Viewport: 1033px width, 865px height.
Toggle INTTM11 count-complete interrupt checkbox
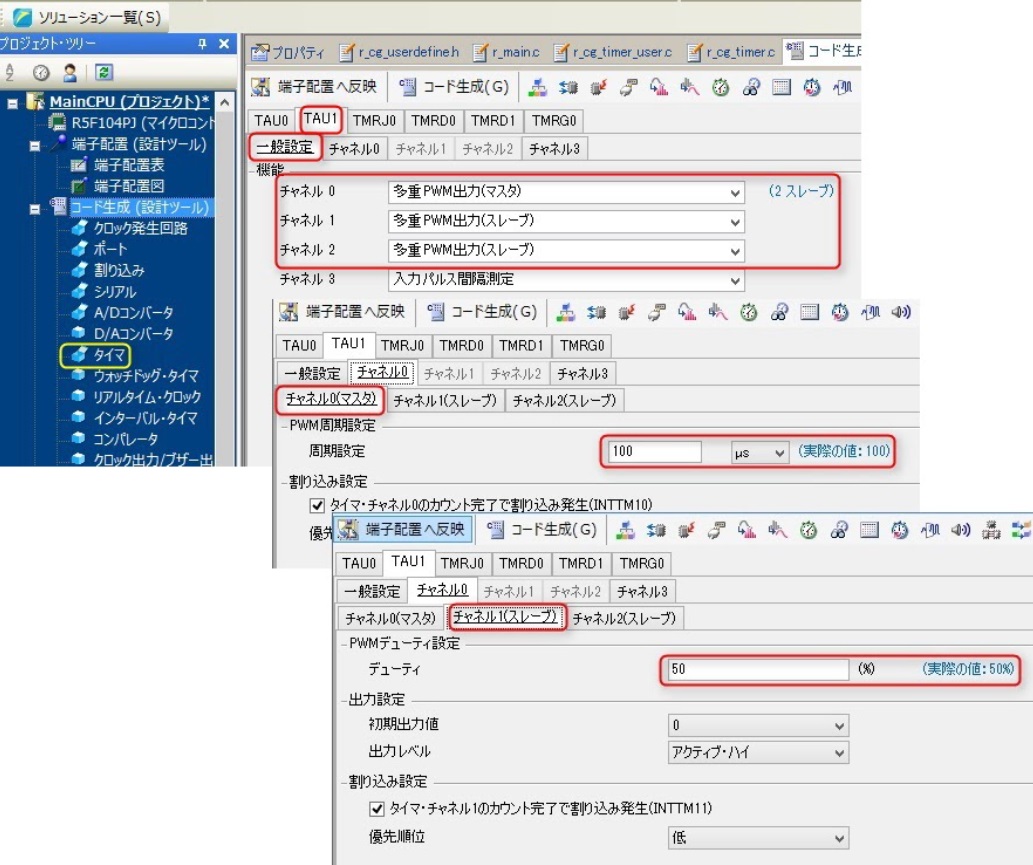click(x=377, y=808)
